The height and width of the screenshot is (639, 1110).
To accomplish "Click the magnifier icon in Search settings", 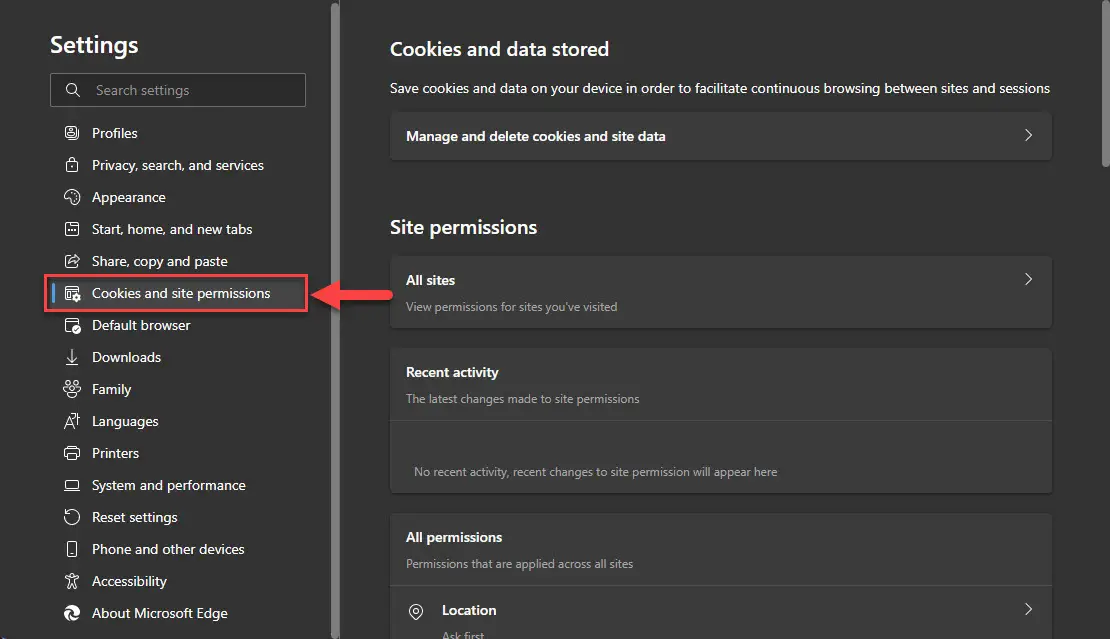I will click(x=72, y=90).
